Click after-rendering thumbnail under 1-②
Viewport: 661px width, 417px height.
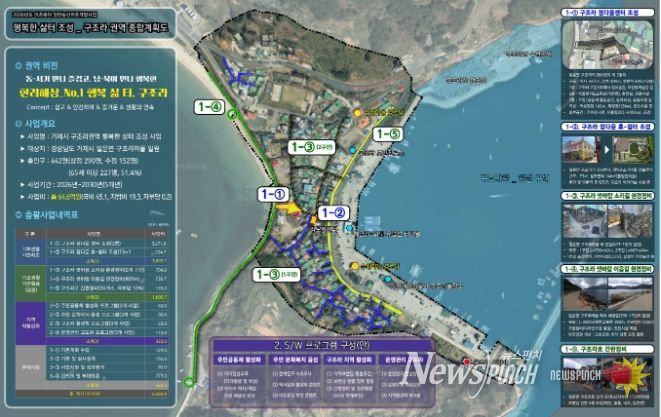(x=632, y=149)
